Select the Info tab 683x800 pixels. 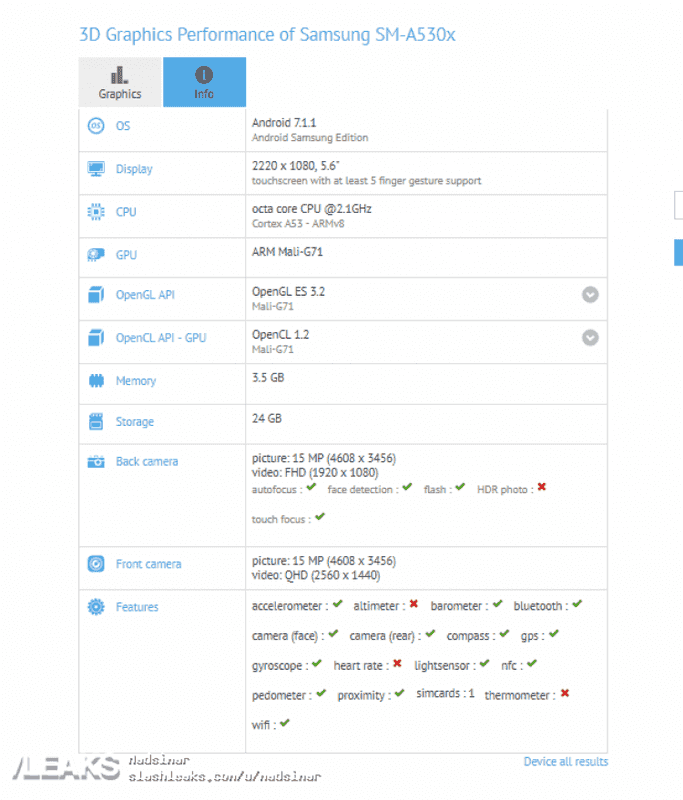click(x=204, y=82)
